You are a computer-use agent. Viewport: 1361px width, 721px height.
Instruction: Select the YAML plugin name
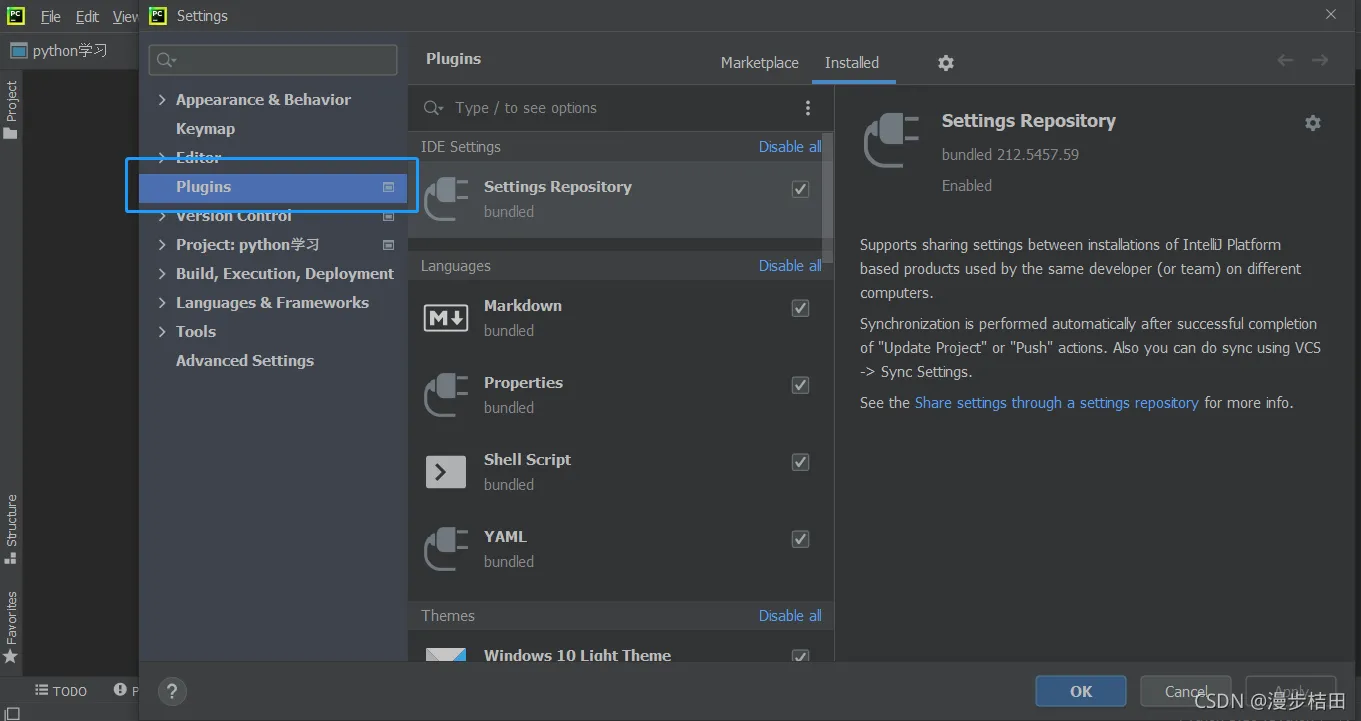505,537
